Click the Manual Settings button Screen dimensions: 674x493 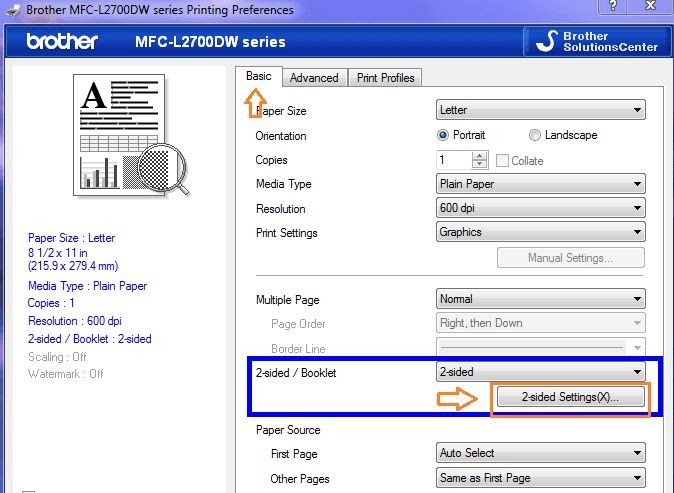tap(571, 258)
